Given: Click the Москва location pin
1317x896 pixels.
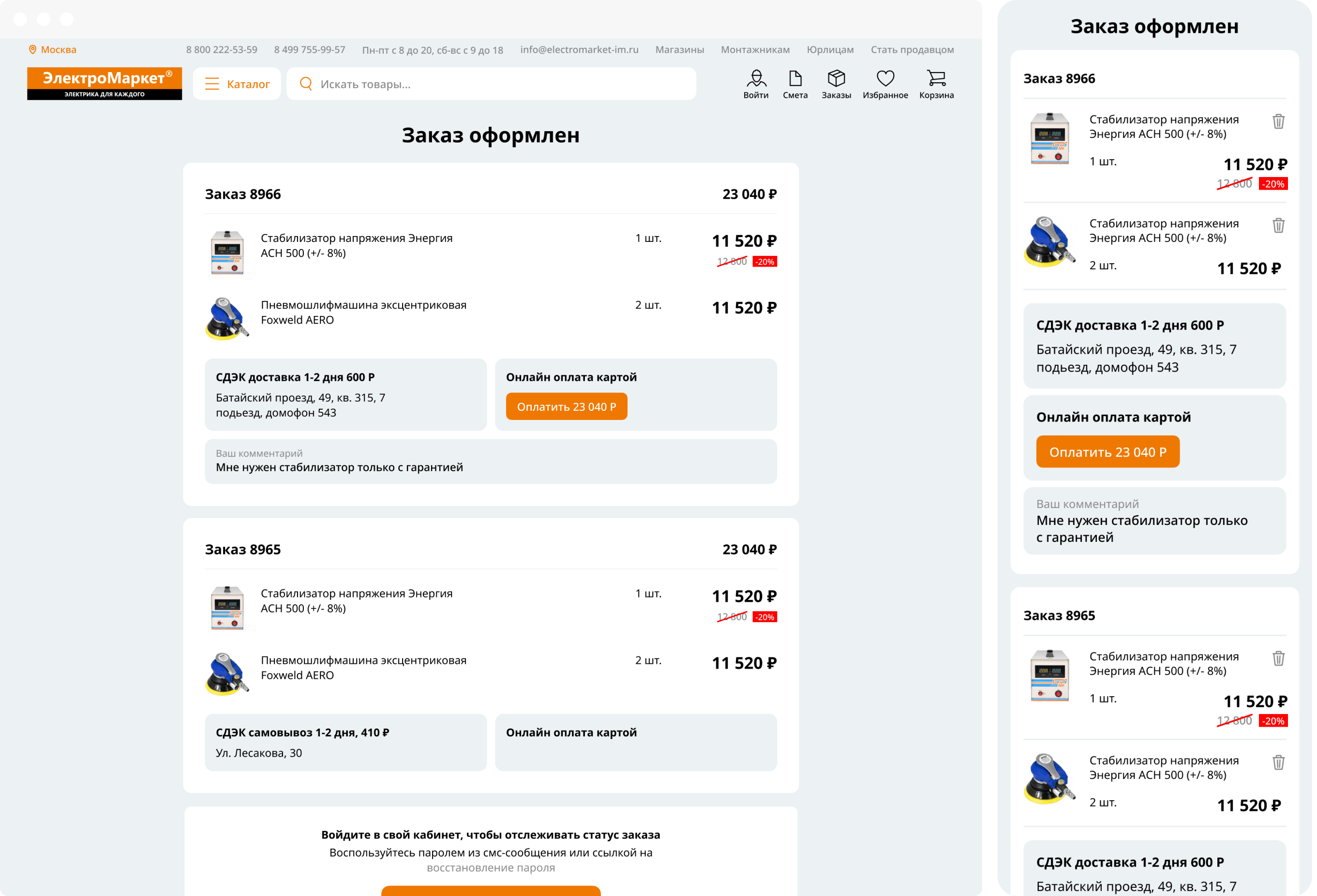Looking at the screenshot, I should 33,50.
